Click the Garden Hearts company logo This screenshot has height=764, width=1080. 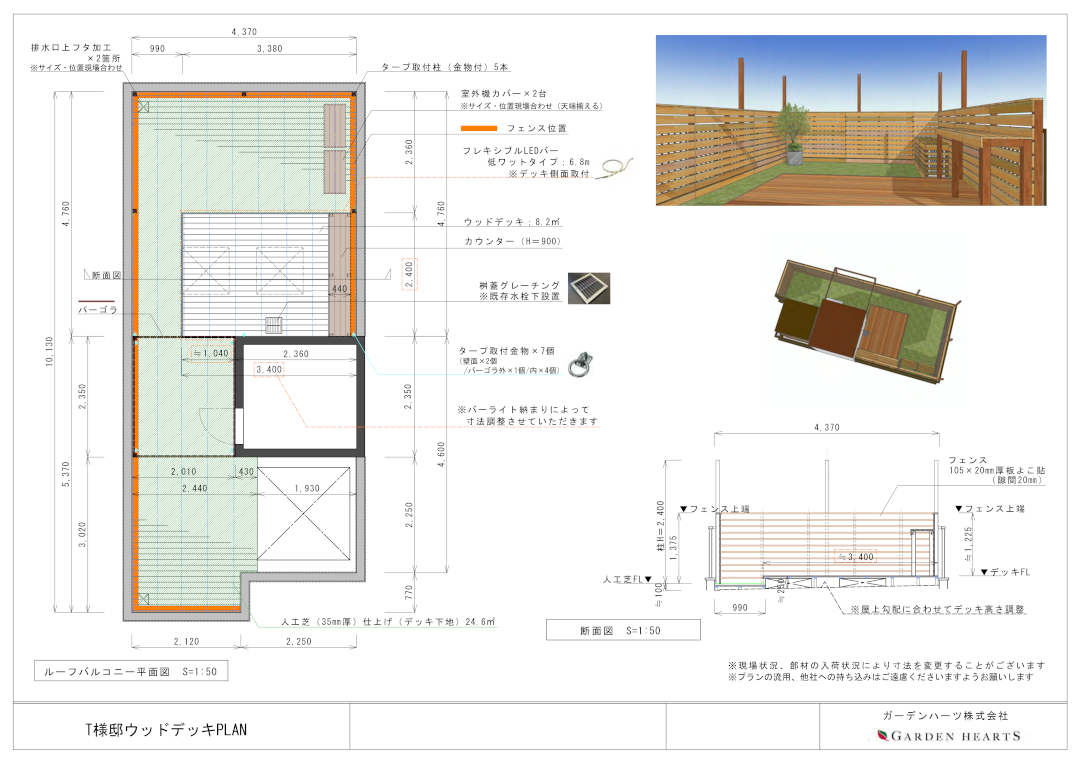click(948, 736)
